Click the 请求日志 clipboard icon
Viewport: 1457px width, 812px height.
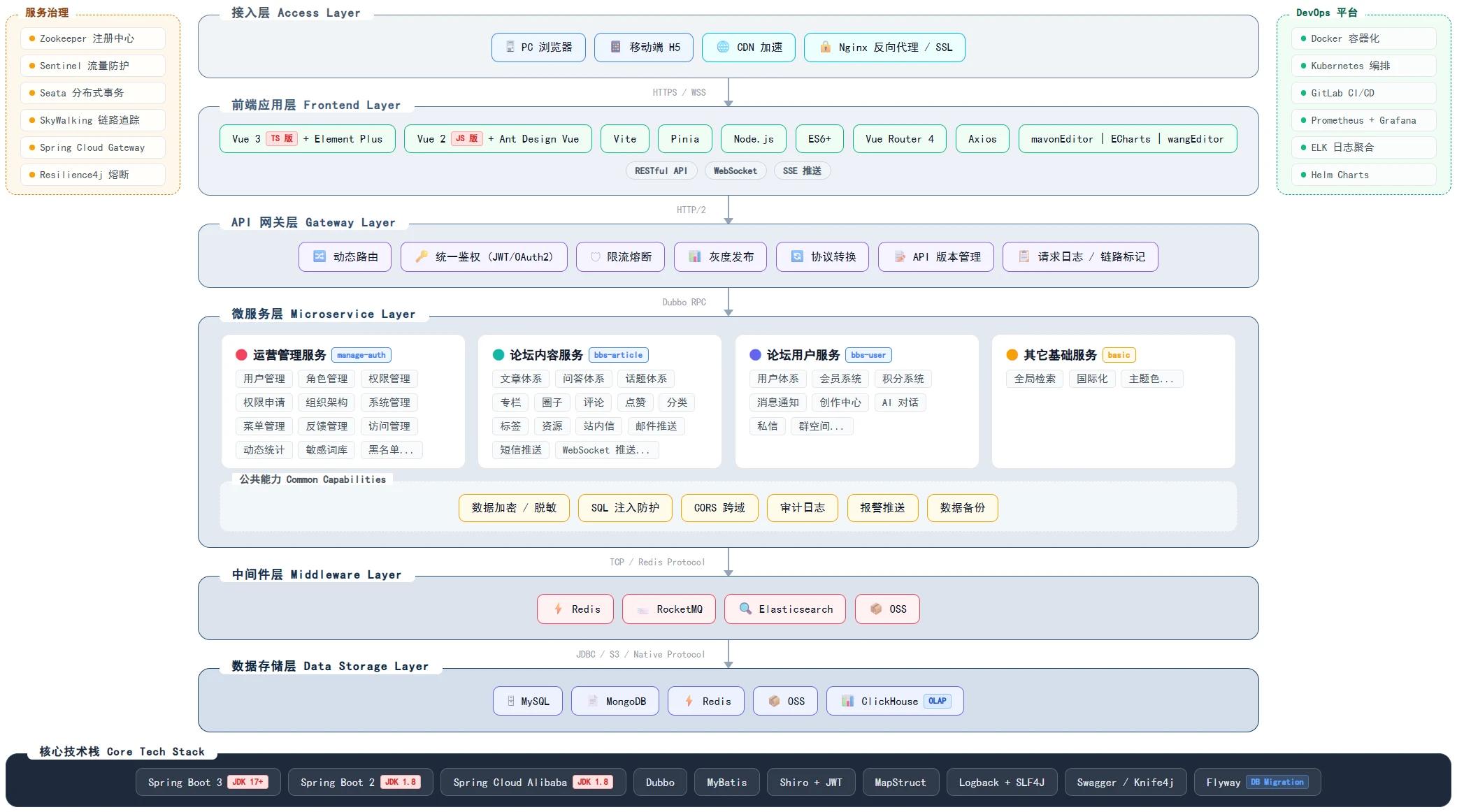(x=1024, y=256)
